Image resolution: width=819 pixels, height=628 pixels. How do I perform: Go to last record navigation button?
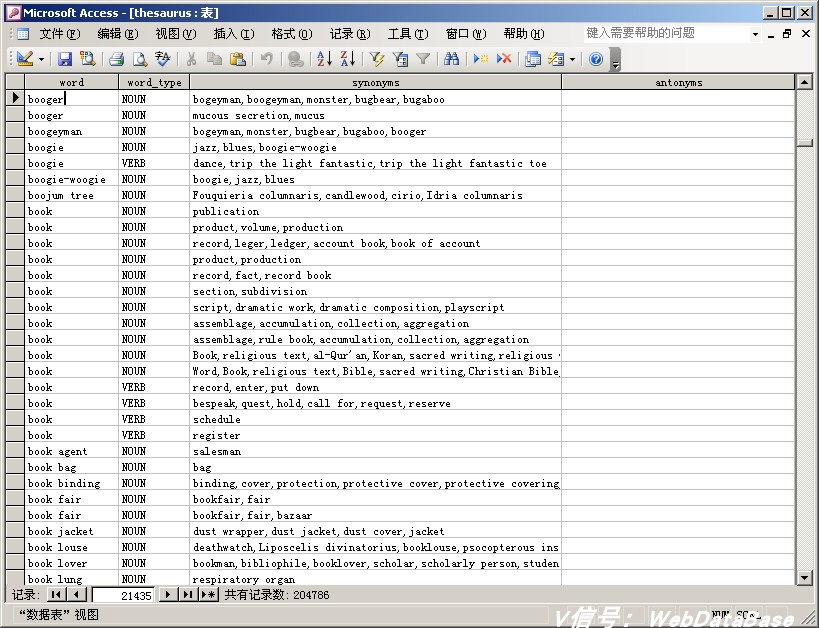188,595
